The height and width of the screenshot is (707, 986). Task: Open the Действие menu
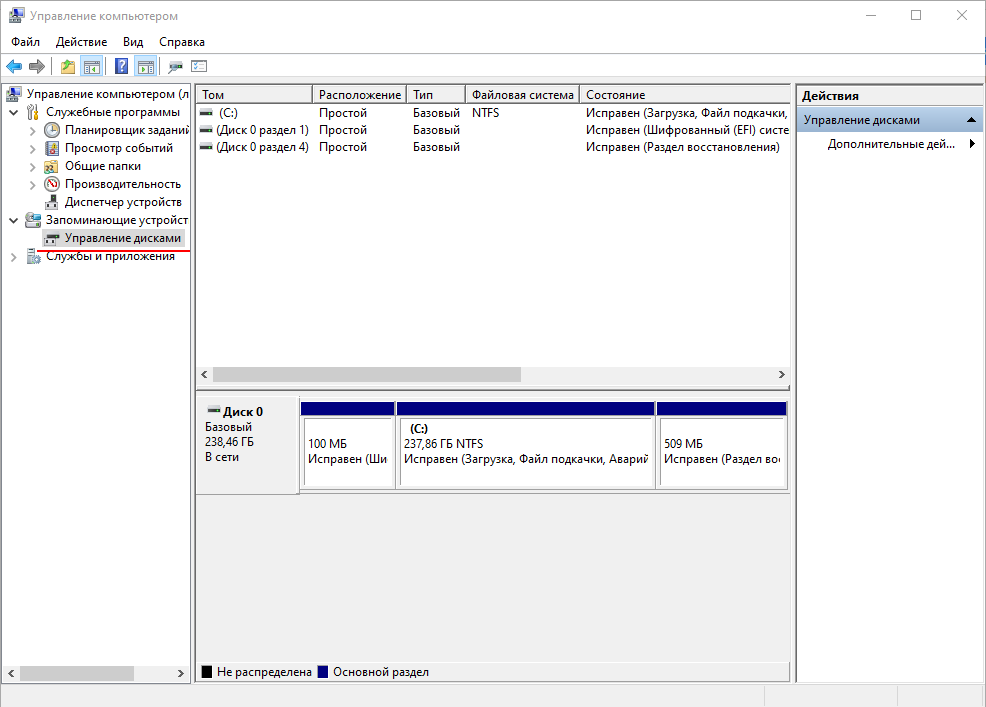tap(81, 42)
